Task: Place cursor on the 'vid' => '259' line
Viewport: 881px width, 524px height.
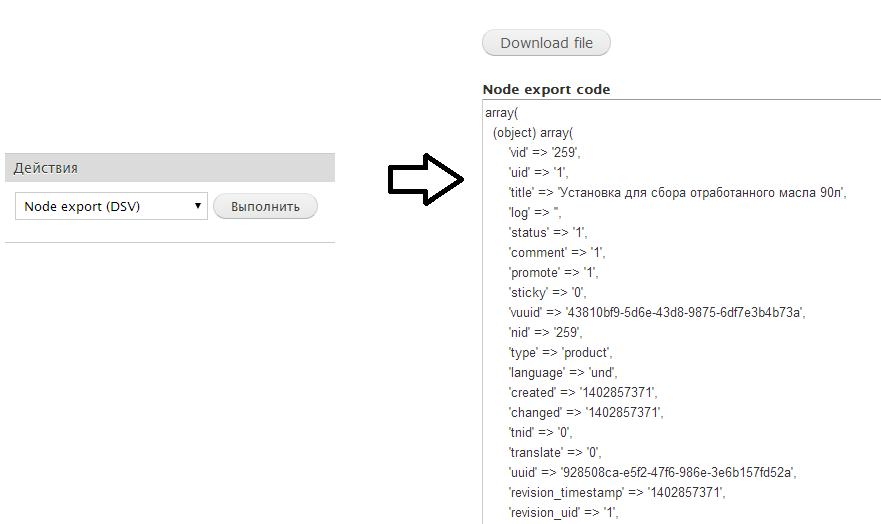Action: 544,153
